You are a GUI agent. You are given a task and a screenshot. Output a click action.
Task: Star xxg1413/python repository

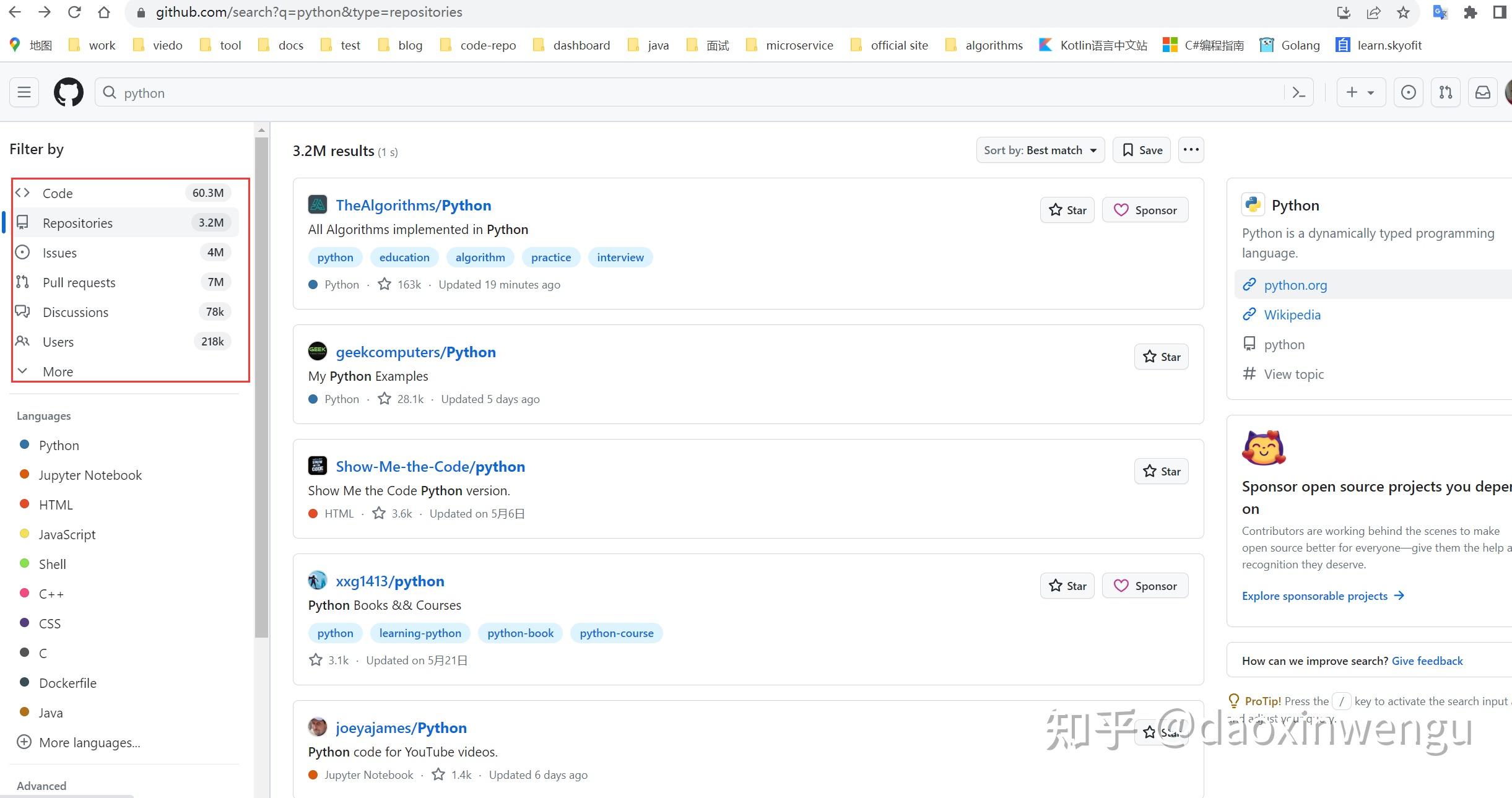point(1067,586)
